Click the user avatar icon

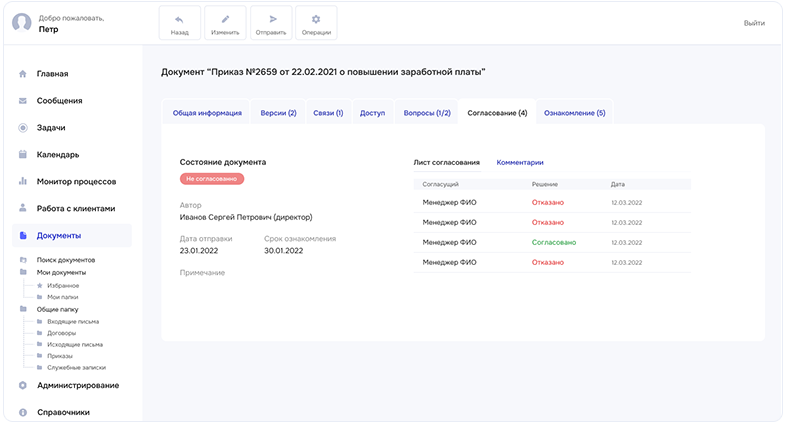[x=21, y=24]
